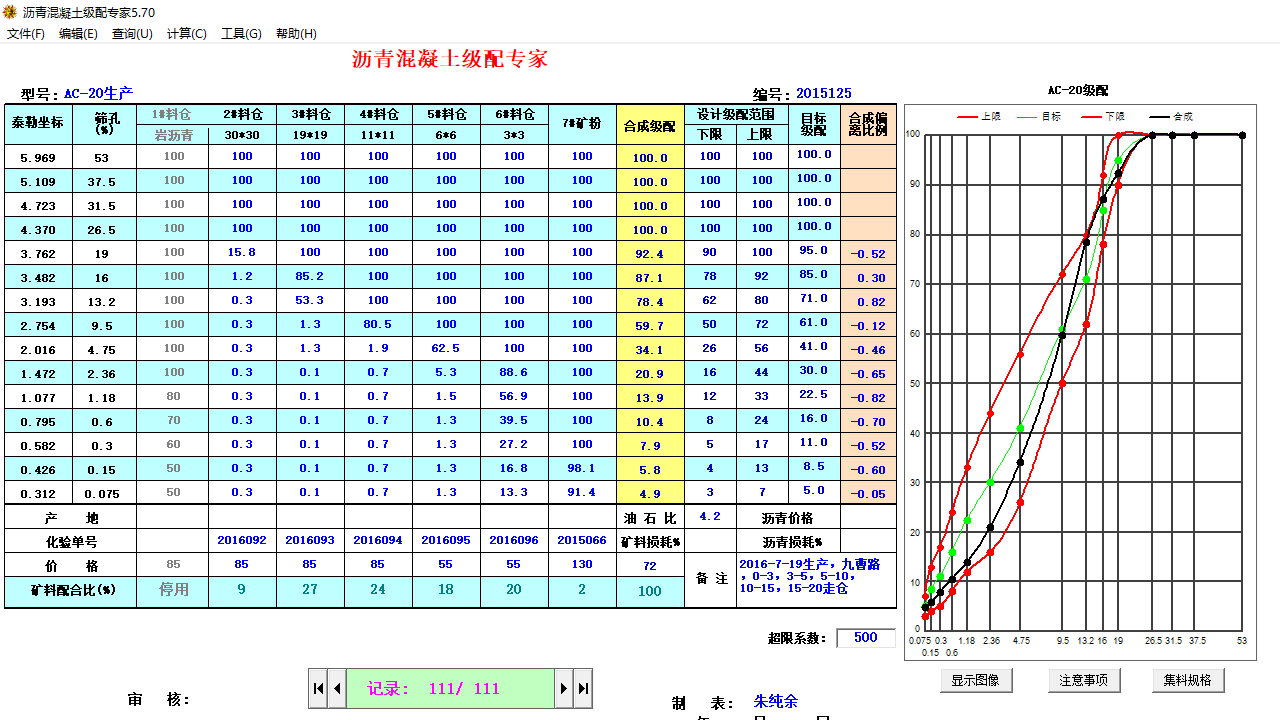Open the 帮助(H) menu
Screen dimensions: 1280x720
coord(294,33)
